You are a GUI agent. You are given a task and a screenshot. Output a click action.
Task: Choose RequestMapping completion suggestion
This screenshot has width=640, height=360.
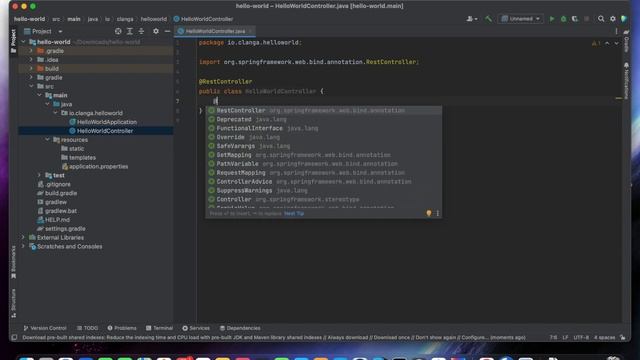point(323,173)
